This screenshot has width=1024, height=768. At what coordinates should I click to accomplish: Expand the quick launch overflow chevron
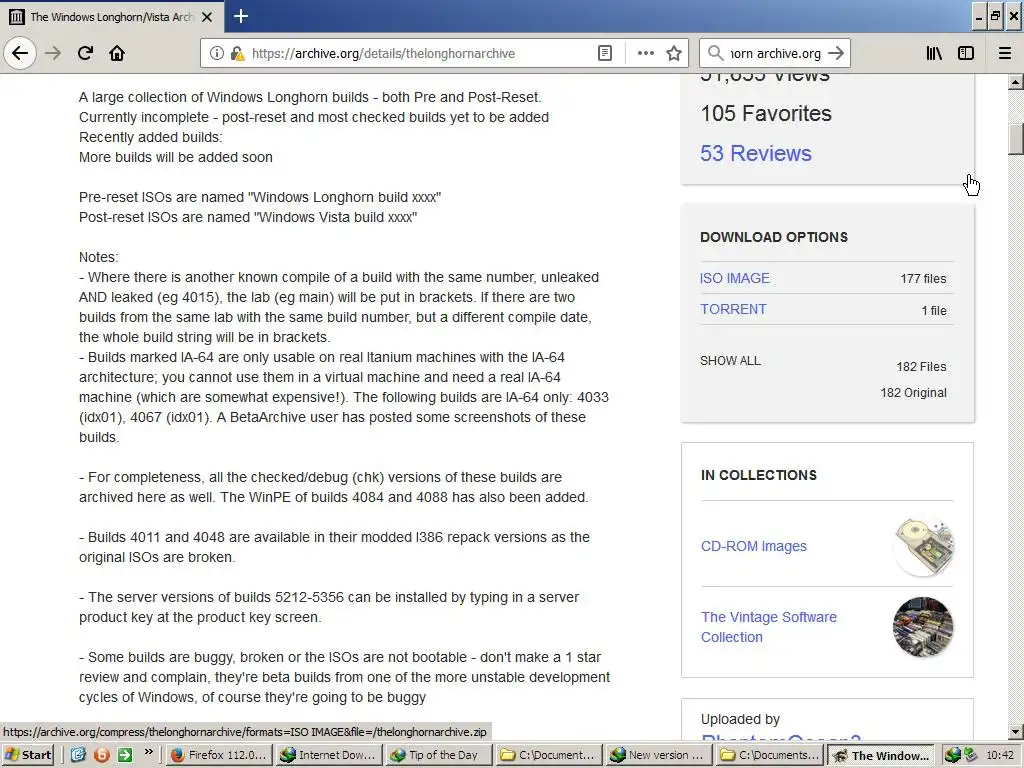point(148,752)
